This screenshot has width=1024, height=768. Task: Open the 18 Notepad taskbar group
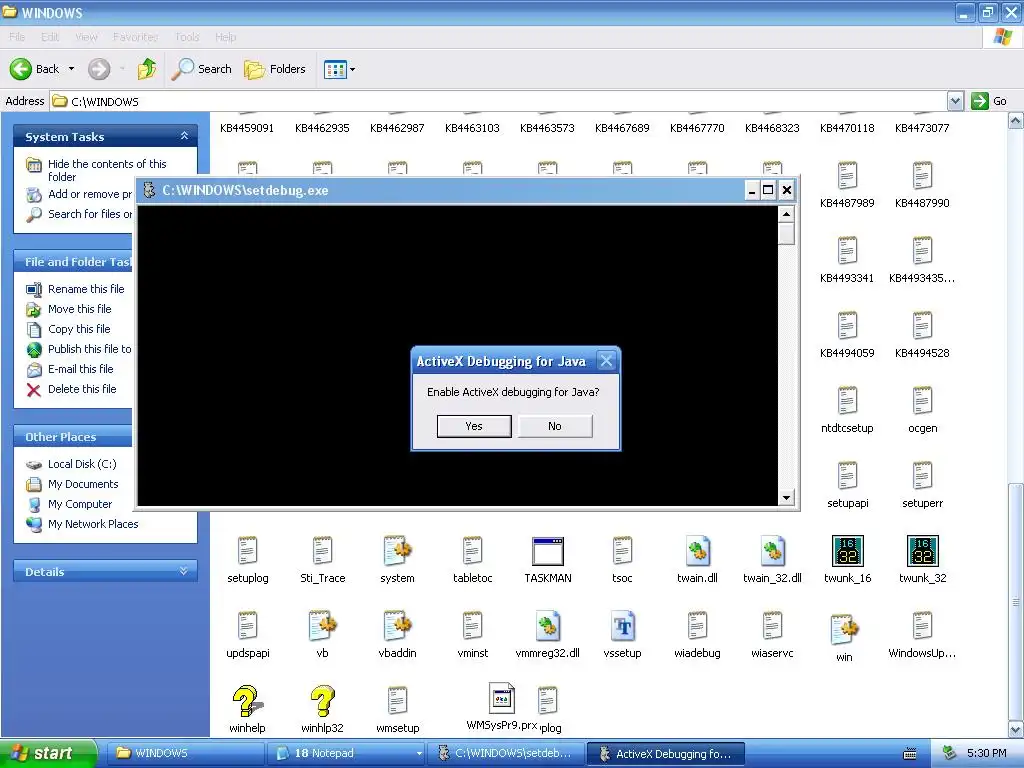click(346, 753)
